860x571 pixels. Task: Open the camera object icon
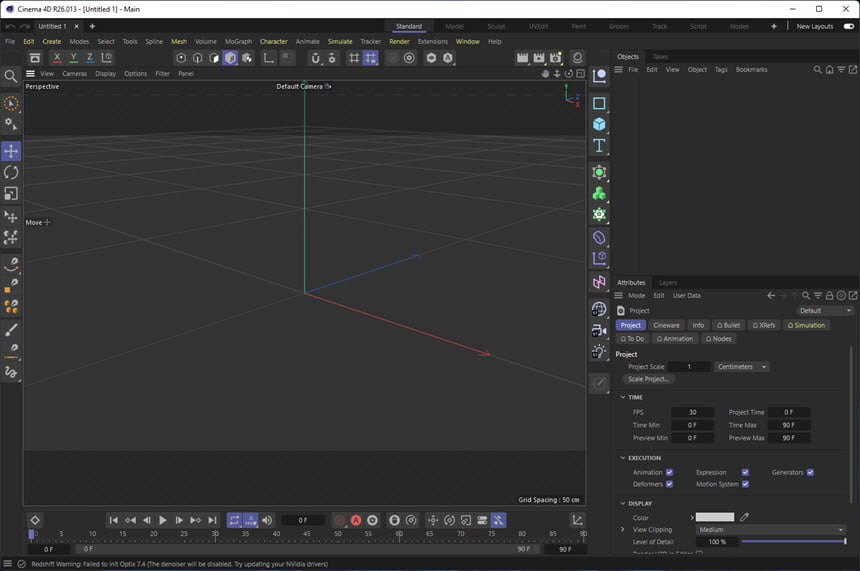point(599,331)
